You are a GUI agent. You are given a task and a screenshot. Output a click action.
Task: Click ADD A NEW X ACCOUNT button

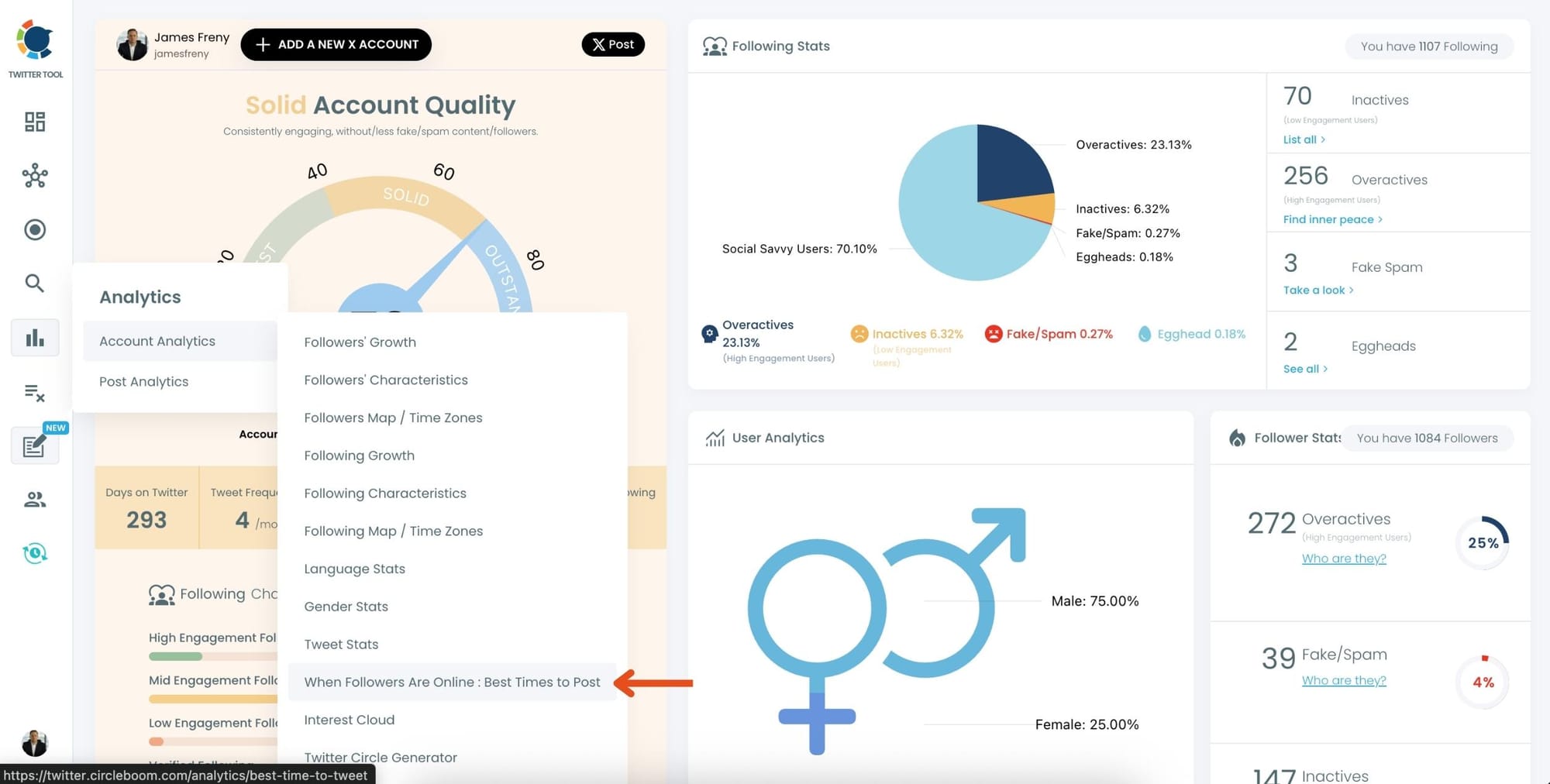tap(336, 44)
